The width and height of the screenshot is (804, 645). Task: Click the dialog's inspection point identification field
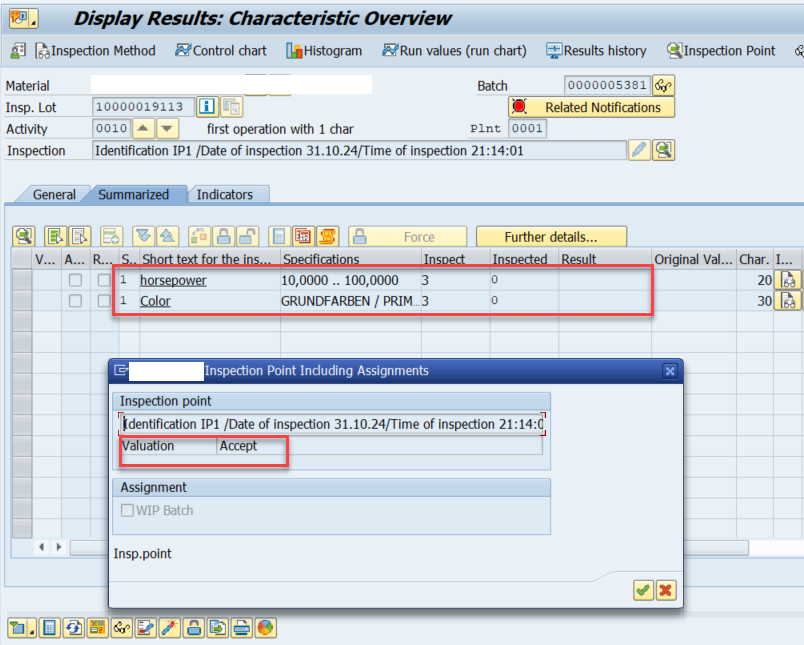click(x=332, y=424)
